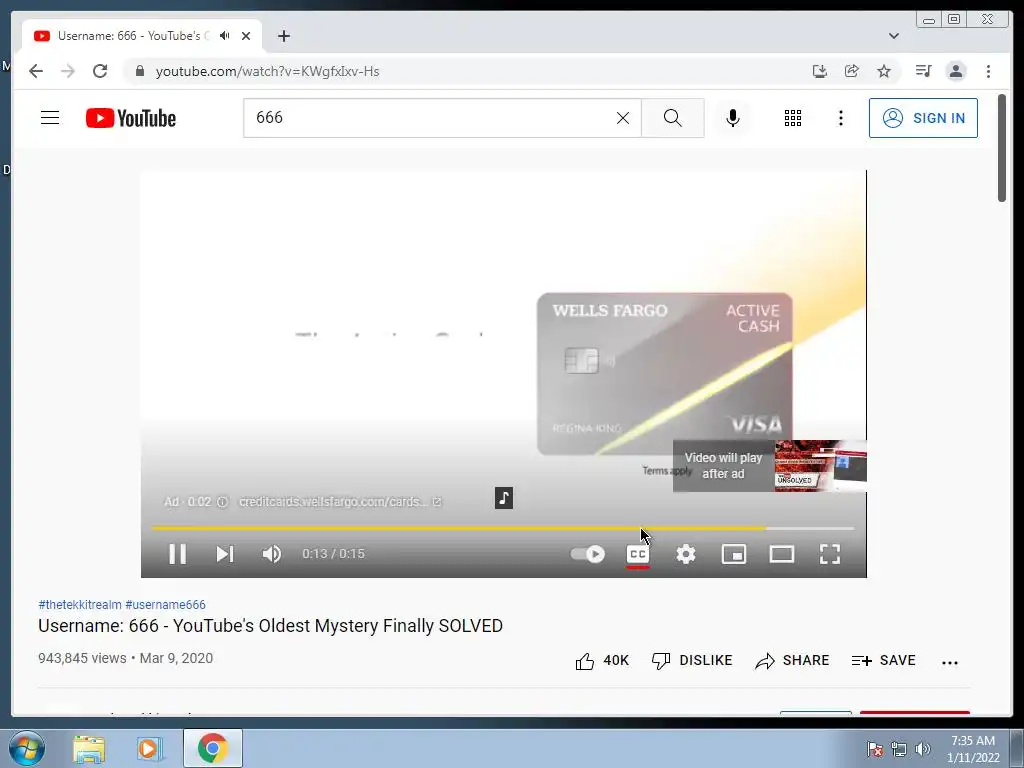Close the YouTube tab
The image size is (1024, 768).
(246, 36)
